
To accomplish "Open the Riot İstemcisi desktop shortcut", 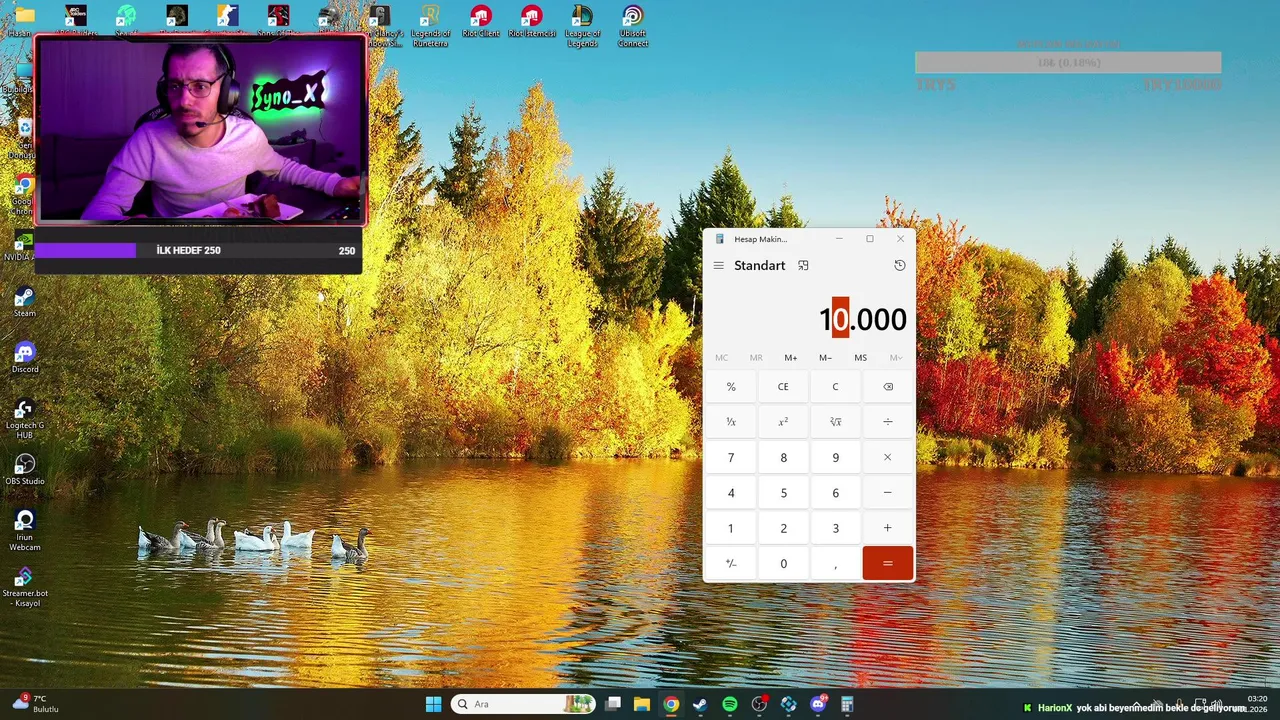I will click(x=531, y=23).
